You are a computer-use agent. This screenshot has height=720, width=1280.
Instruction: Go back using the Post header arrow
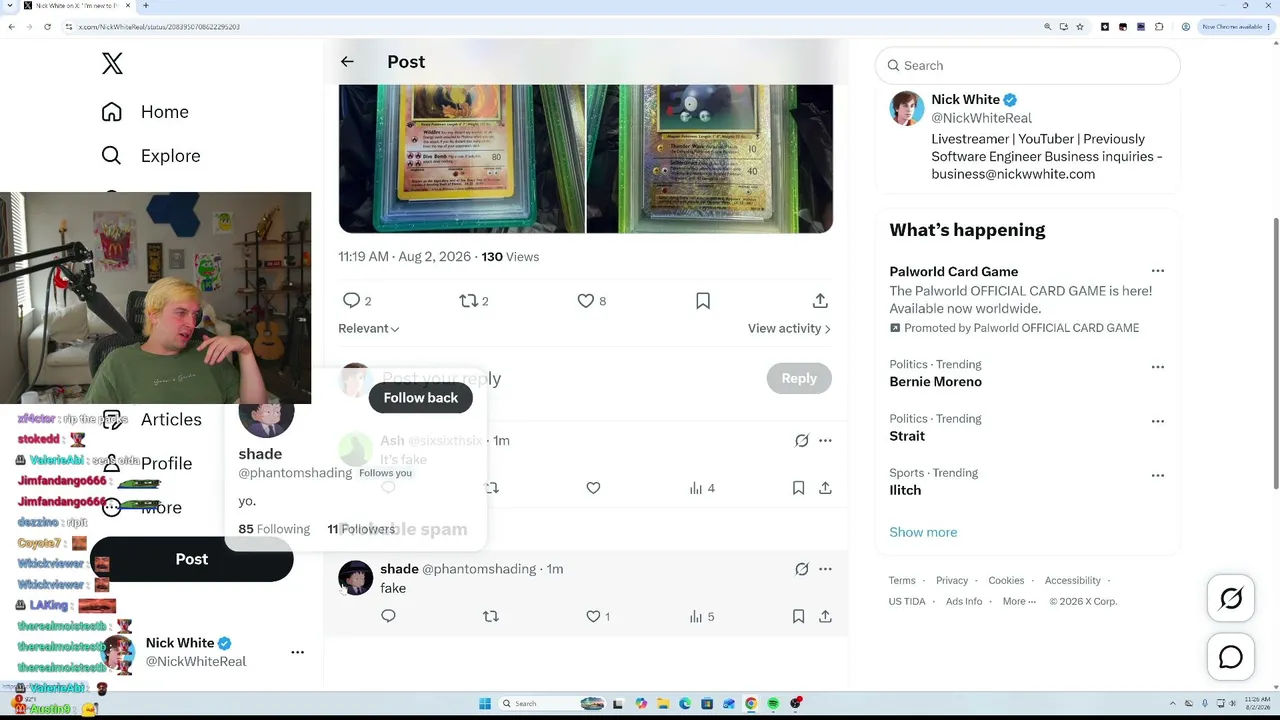tap(347, 62)
